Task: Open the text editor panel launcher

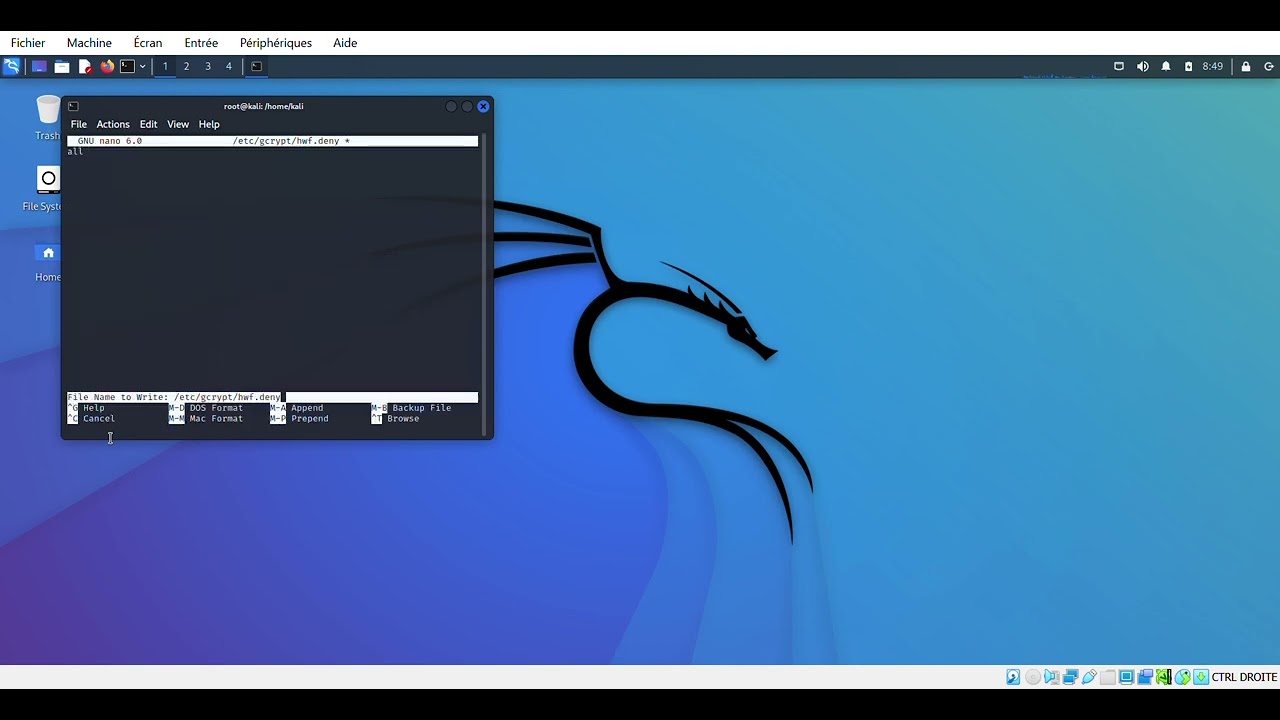Action: pos(85,66)
